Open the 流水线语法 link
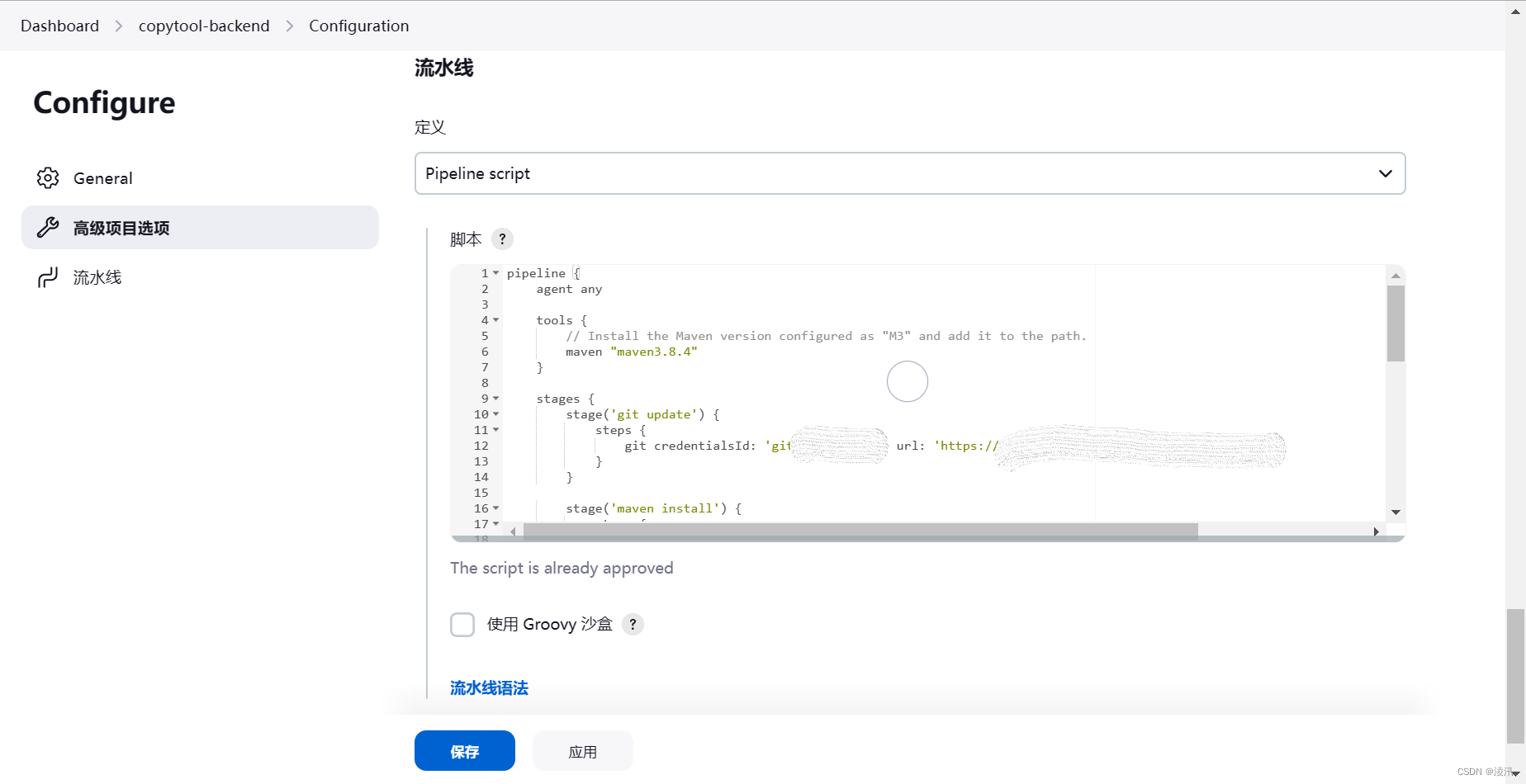This screenshot has height=784, width=1526. pyautogui.click(x=489, y=687)
